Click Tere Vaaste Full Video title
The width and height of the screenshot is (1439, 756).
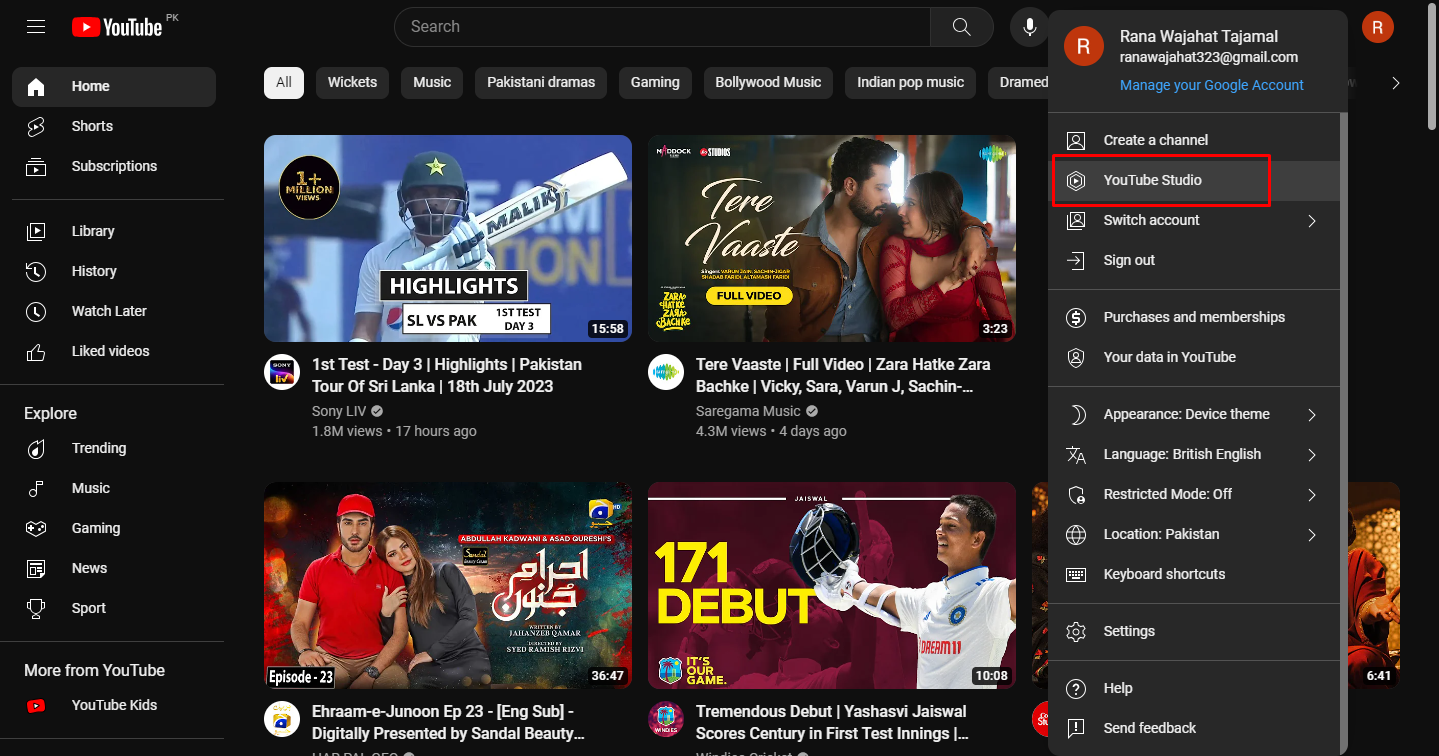(843, 376)
